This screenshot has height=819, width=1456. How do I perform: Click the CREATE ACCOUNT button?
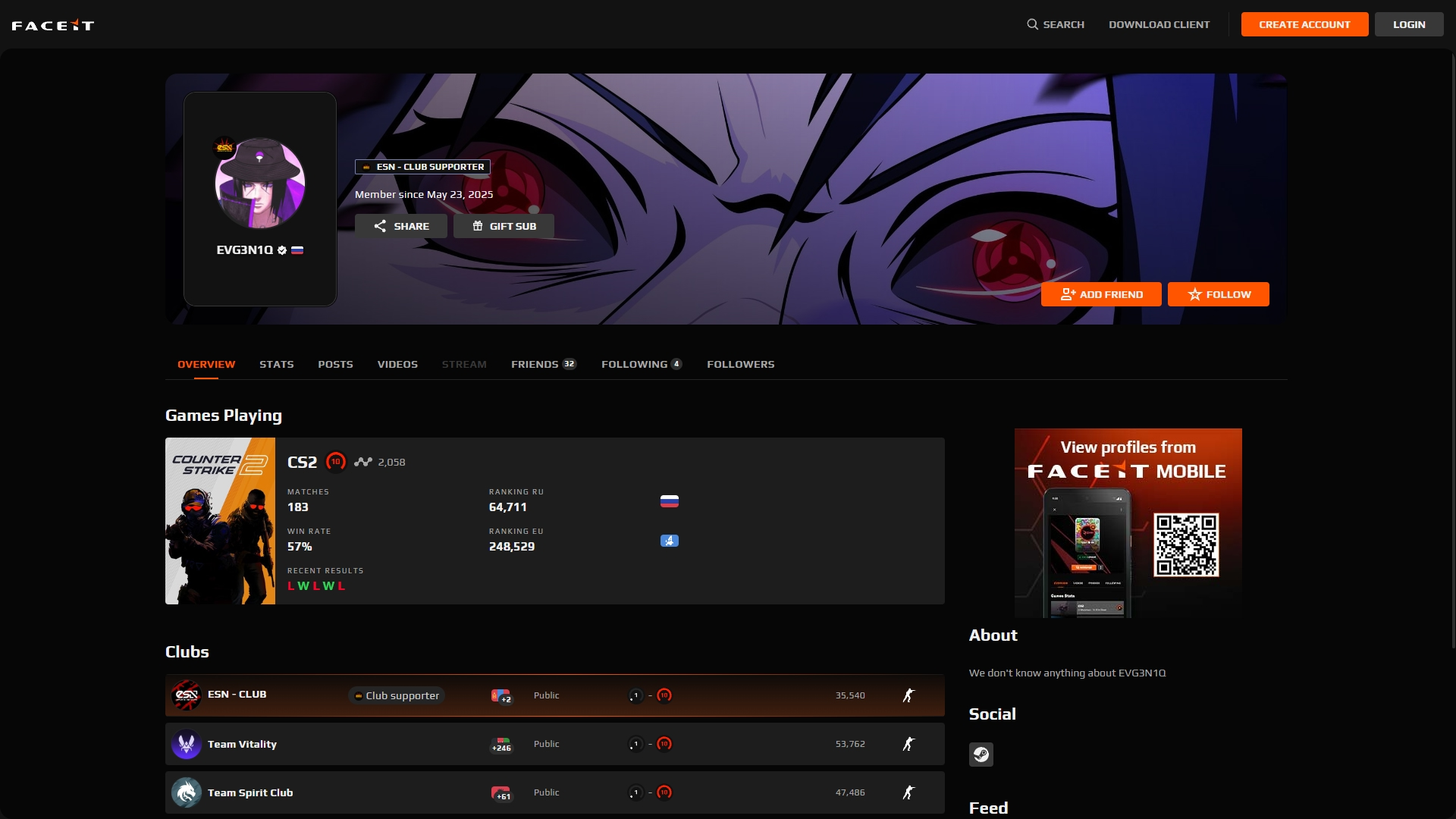pyautogui.click(x=1304, y=24)
